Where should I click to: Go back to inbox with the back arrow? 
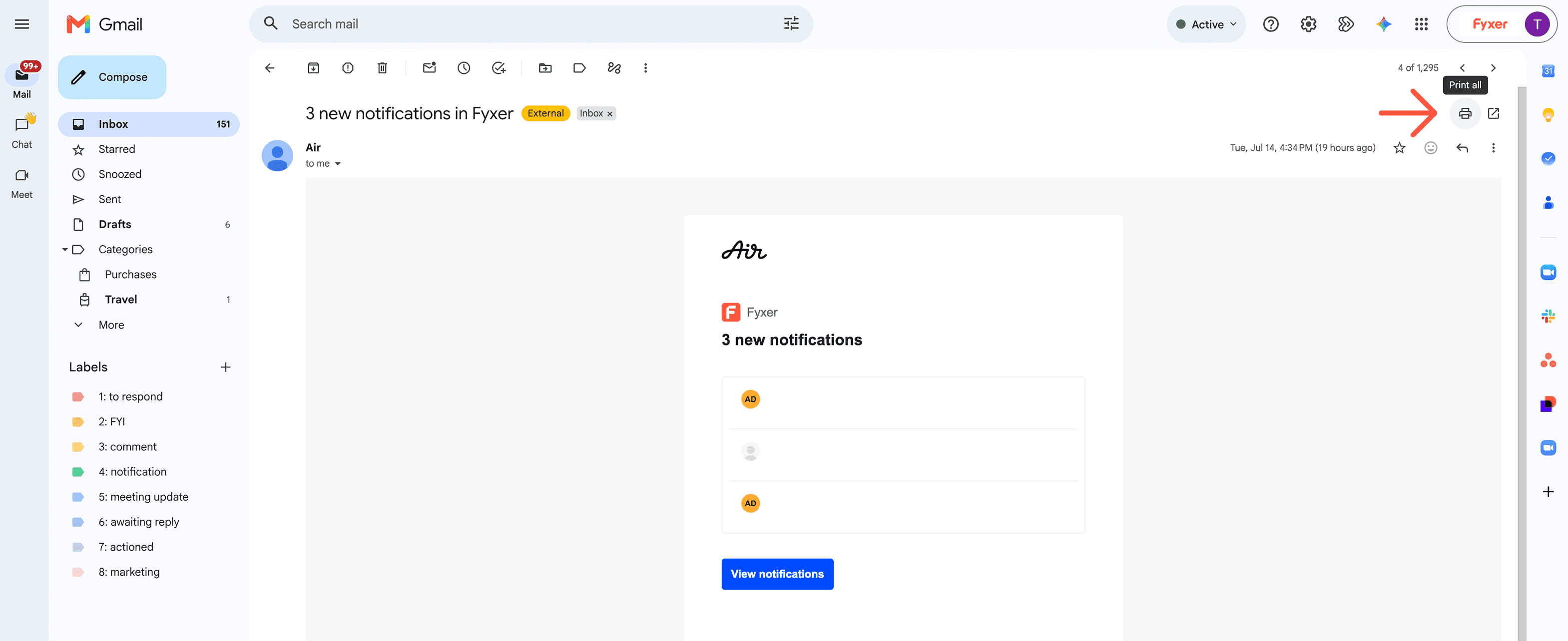click(x=270, y=68)
